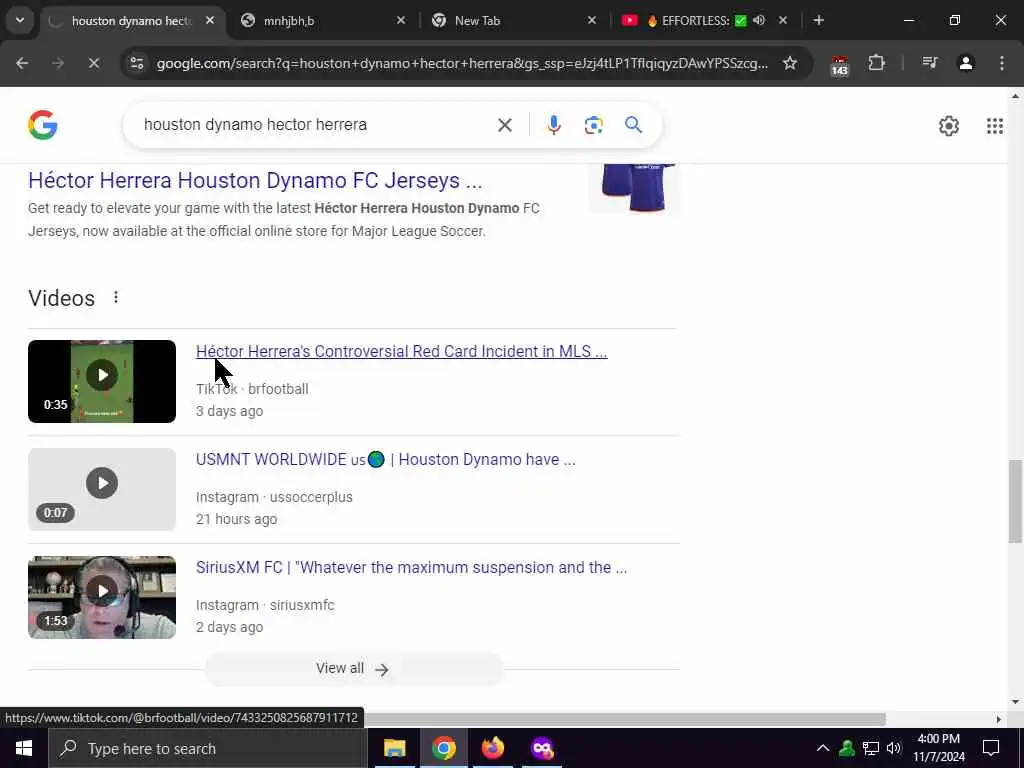Start voice search with microphone
The width and height of the screenshot is (1024, 768).
point(554,125)
